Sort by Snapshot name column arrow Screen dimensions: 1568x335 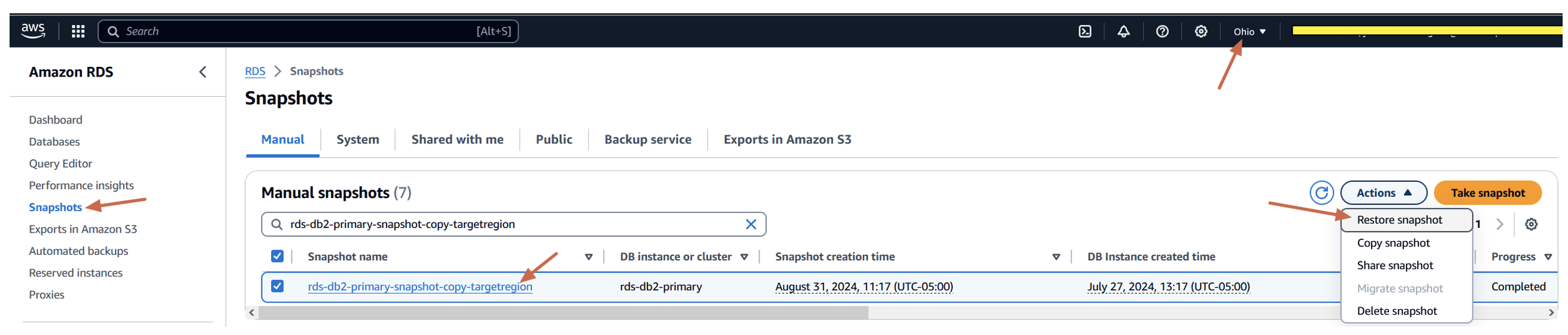(588, 257)
